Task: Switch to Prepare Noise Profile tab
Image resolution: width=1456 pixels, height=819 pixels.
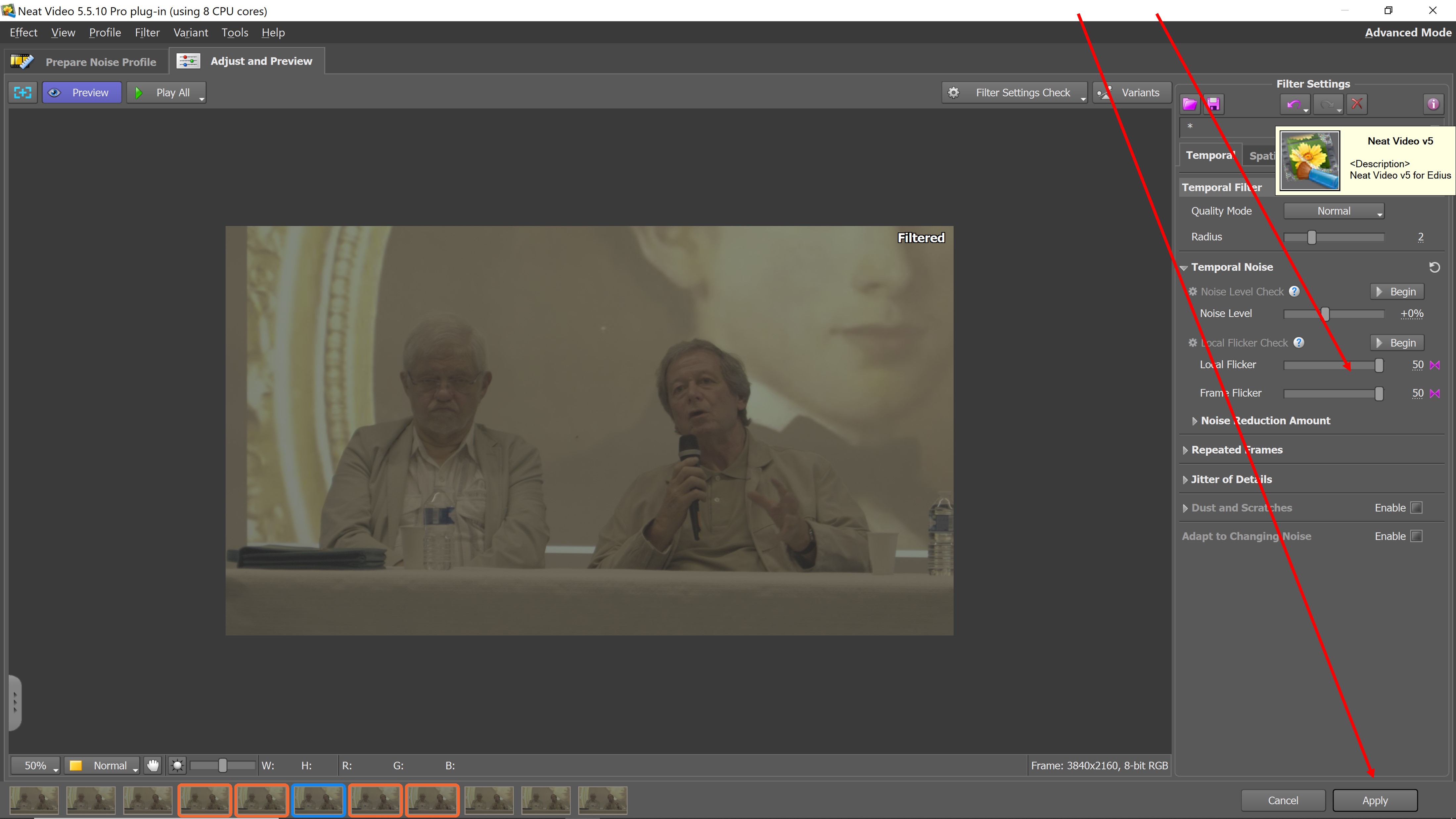Action: (x=100, y=62)
